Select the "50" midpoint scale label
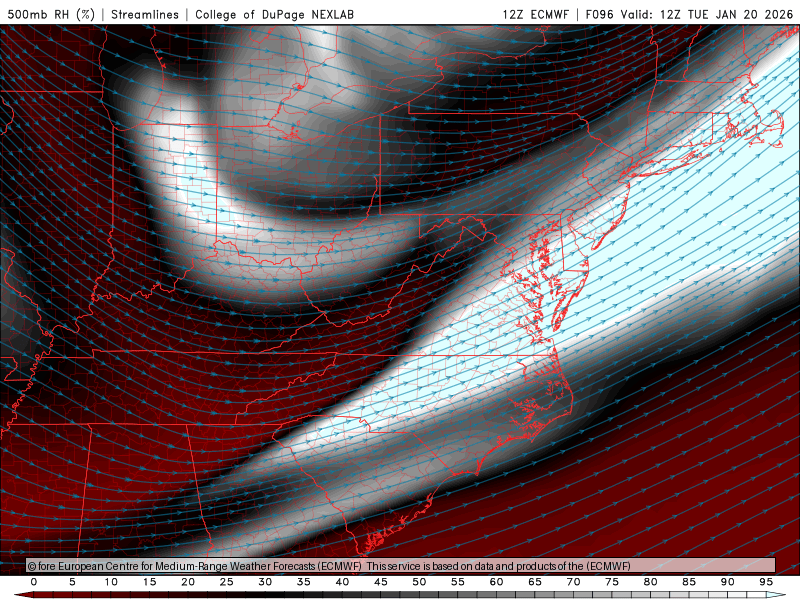The height and width of the screenshot is (600, 800). click(x=419, y=582)
